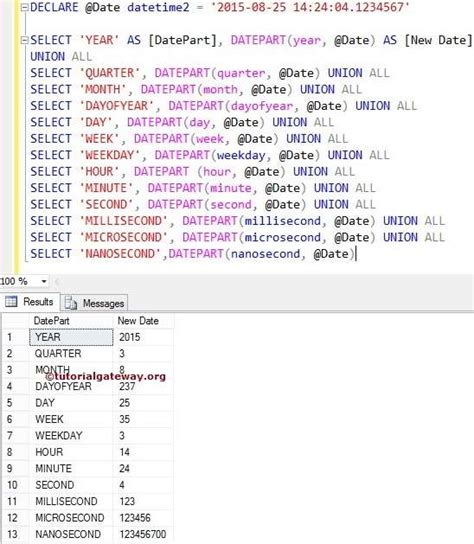Collapse the SELECT statement outline block
The image size is (474, 544).
click(24, 40)
